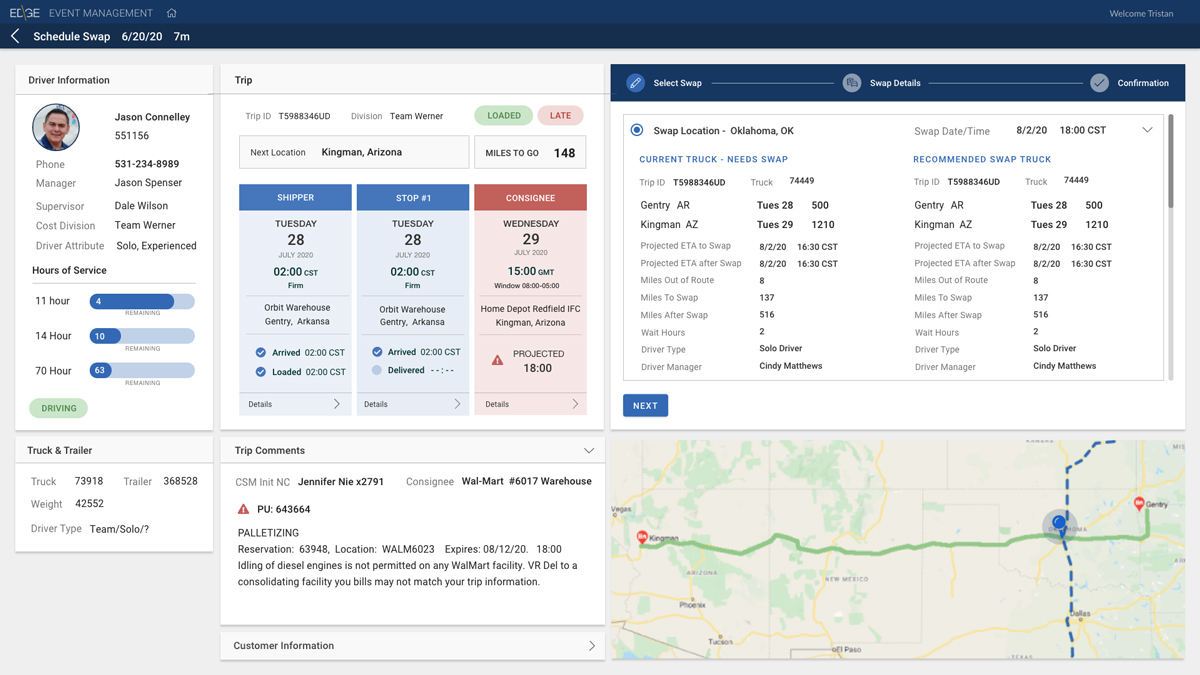Click the red warning icon beside PU: 643664
Screen dimensions: 1200x675
[x=243, y=509]
